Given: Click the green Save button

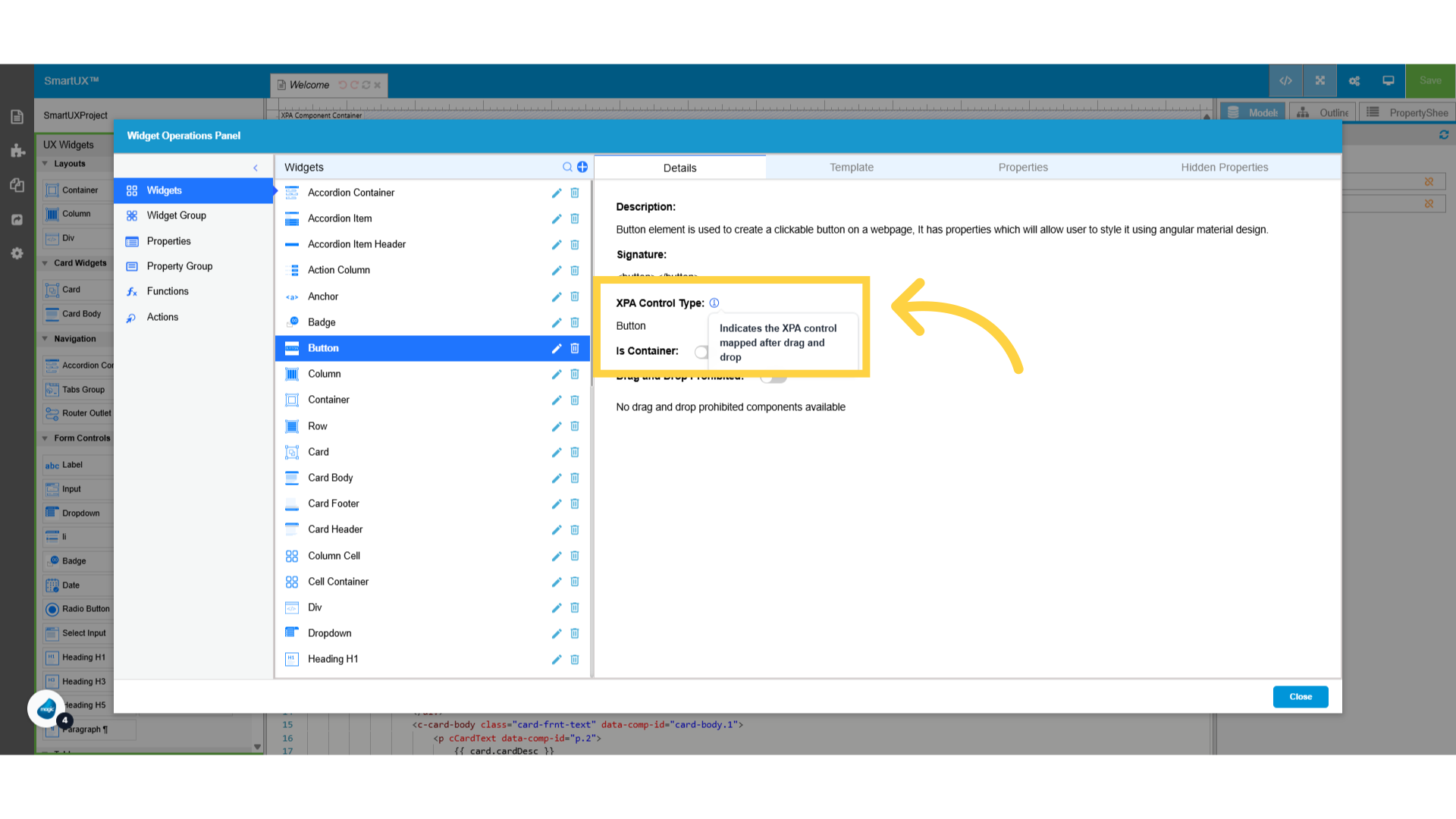Looking at the screenshot, I should [x=1429, y=80].
